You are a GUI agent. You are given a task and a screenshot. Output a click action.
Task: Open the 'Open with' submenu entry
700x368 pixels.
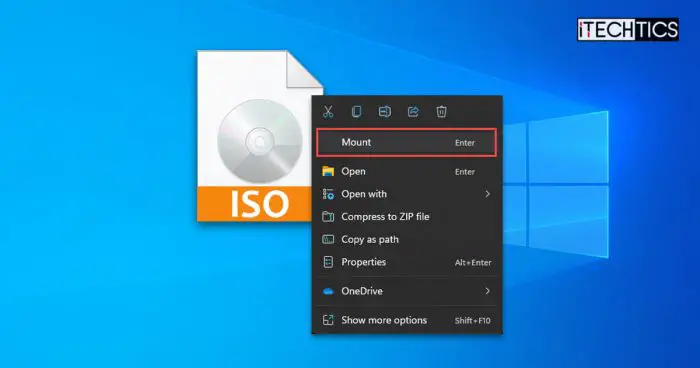pyautogui.click(x=407, y=194)
